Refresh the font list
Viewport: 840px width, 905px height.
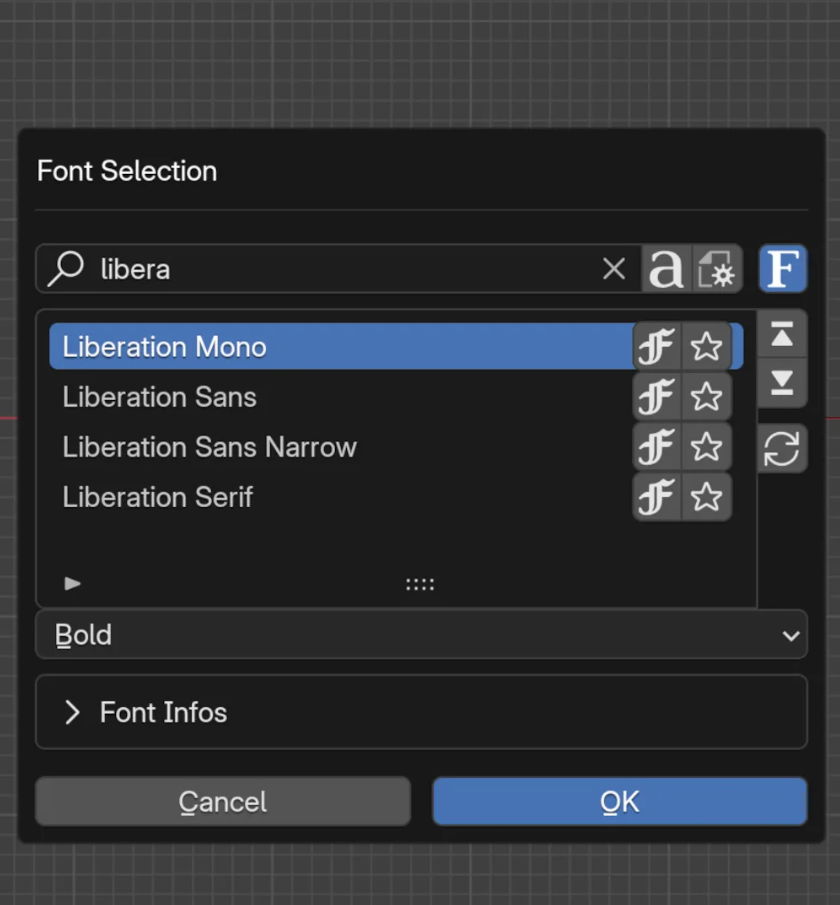point(782,449)
